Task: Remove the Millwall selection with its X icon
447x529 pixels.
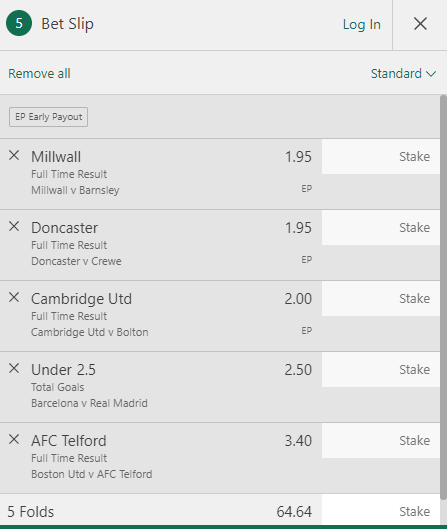Action: (x=14, y=156)
